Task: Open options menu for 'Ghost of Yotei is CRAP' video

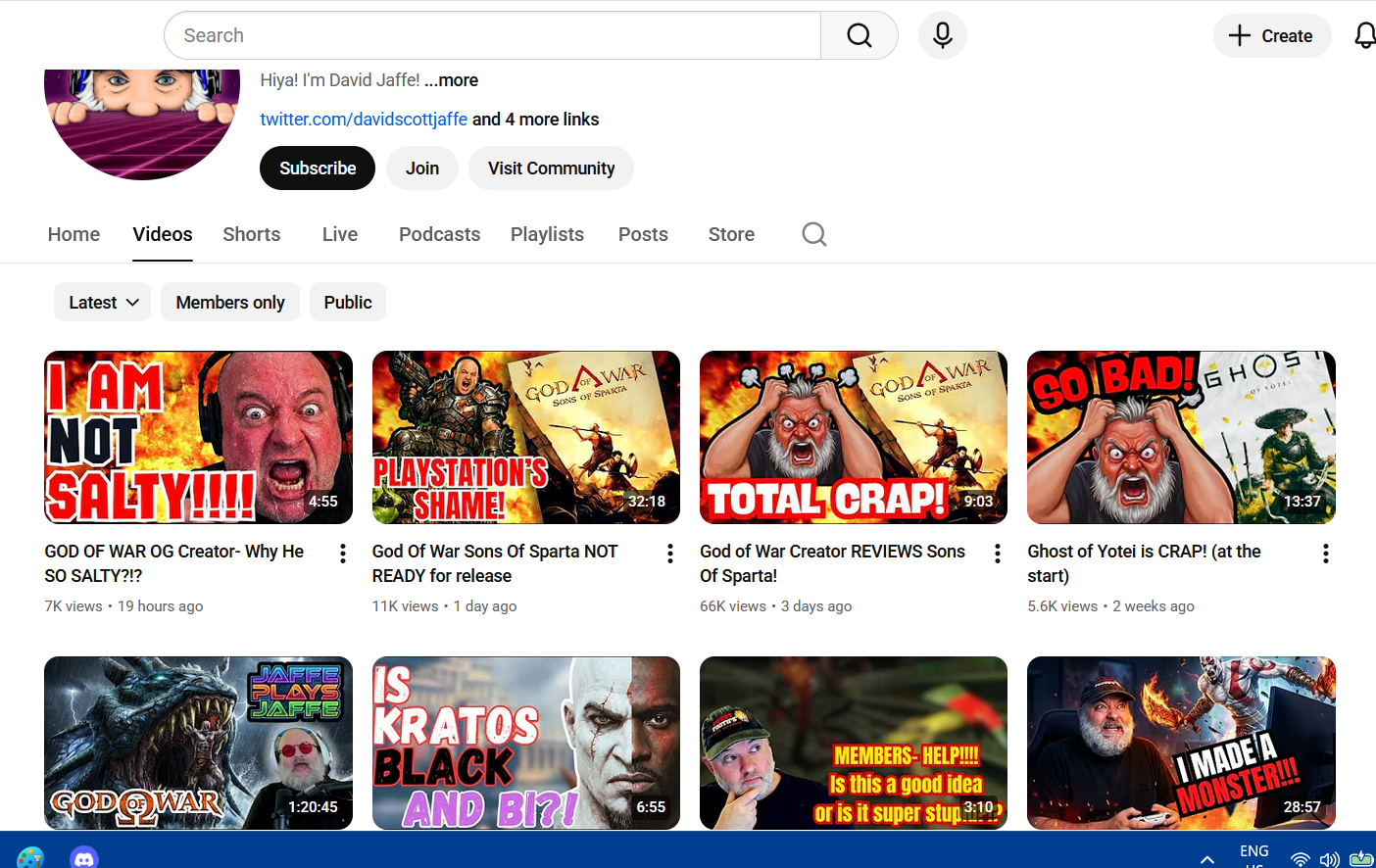Action: click(x=1325, y=554)
